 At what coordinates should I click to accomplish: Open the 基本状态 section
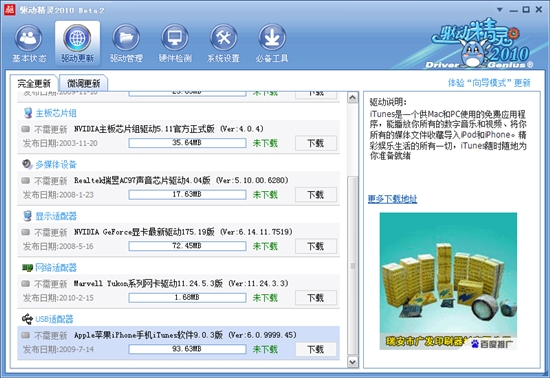point(29,43)
